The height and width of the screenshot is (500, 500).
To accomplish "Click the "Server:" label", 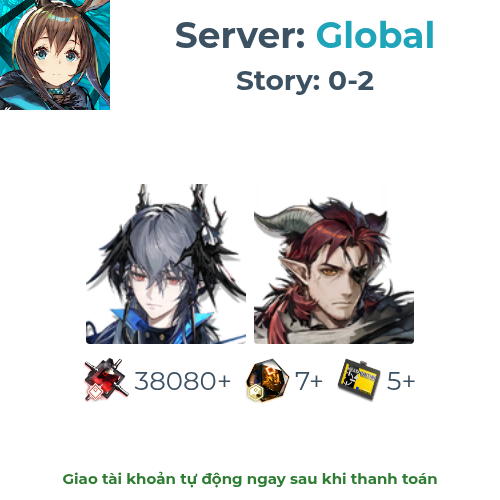I will [x=240, y=35].
